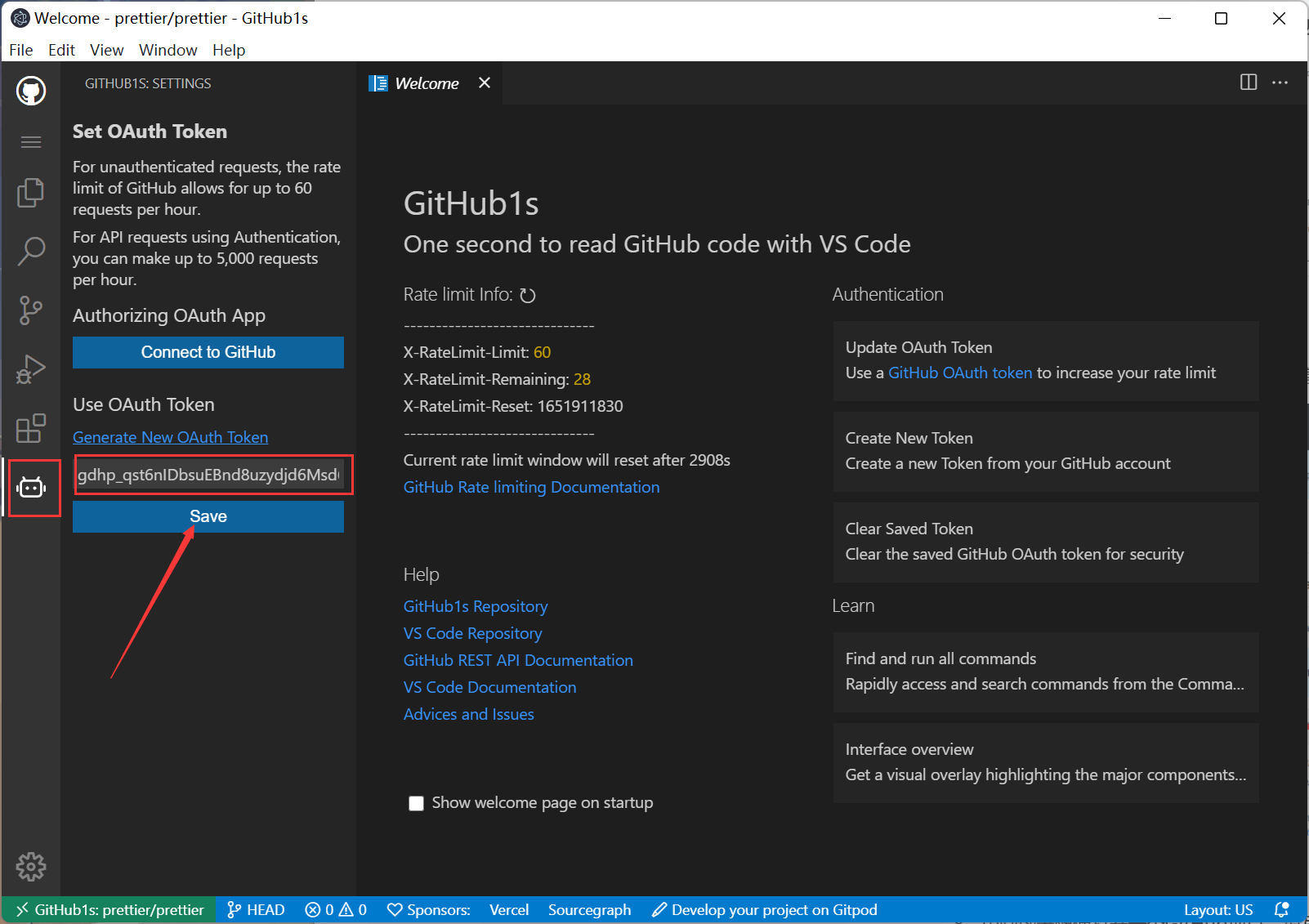Open GitHub REST API Documentation link
This screenshot has width=1309, height=924.
pos(518,660)
